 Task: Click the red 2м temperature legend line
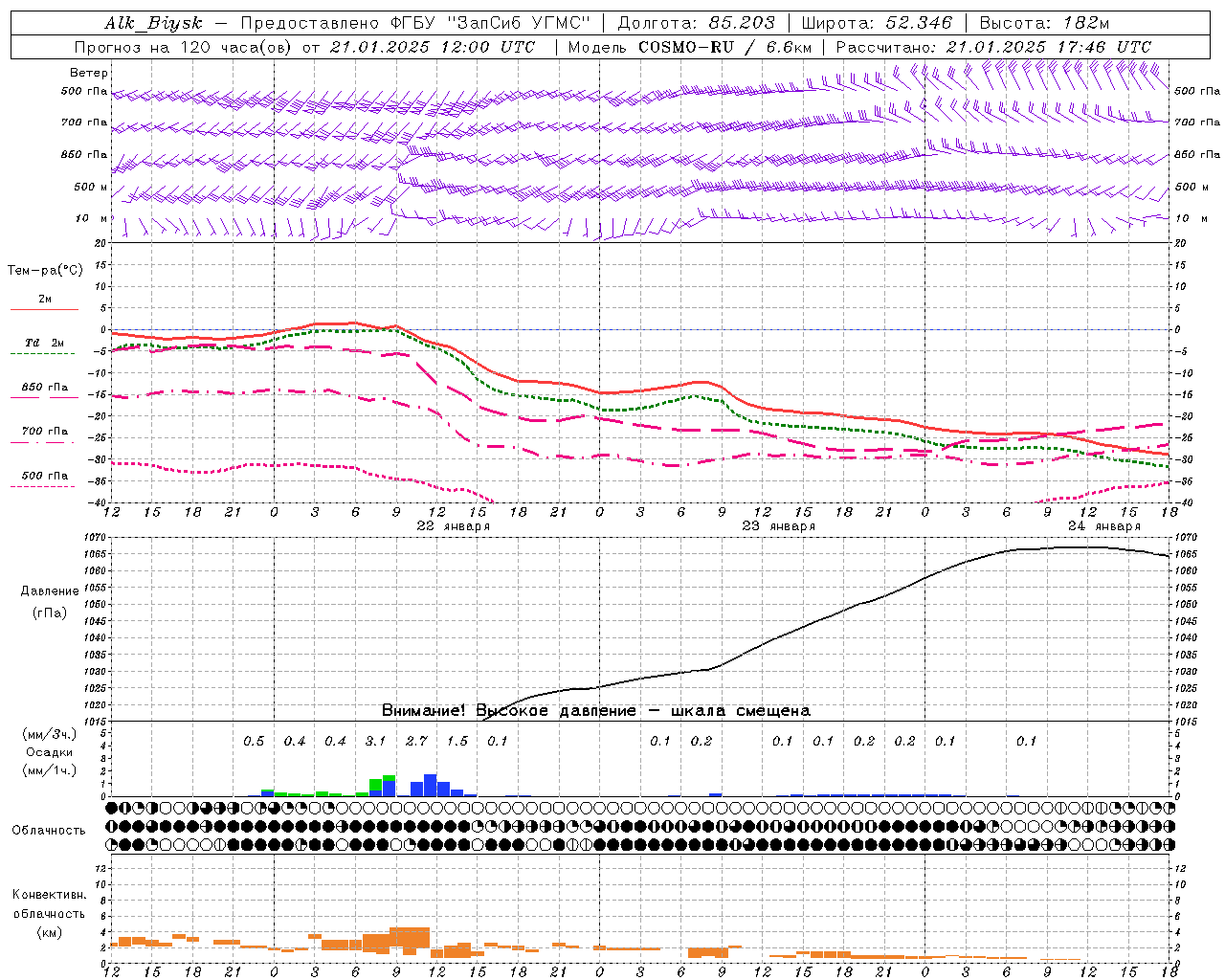(x=44, y=309)
